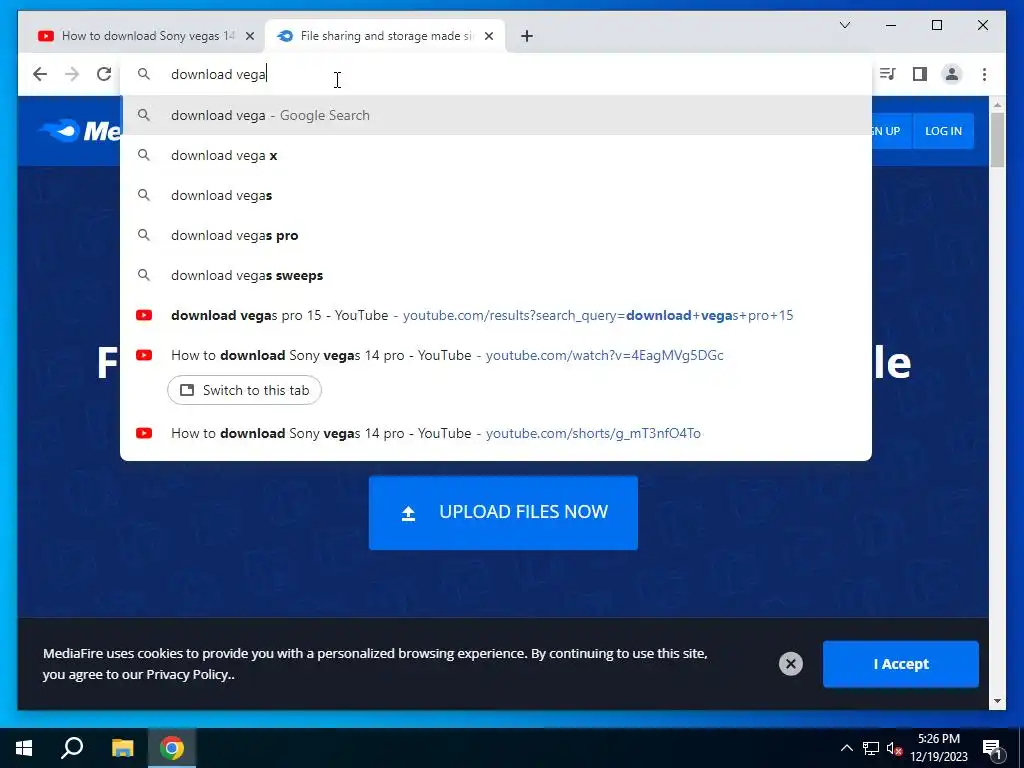The height and width of the screenshot is (768, 1024).
Task: Show hidden system tray icons
Action: pyautogui.click(x=846, y=748)
